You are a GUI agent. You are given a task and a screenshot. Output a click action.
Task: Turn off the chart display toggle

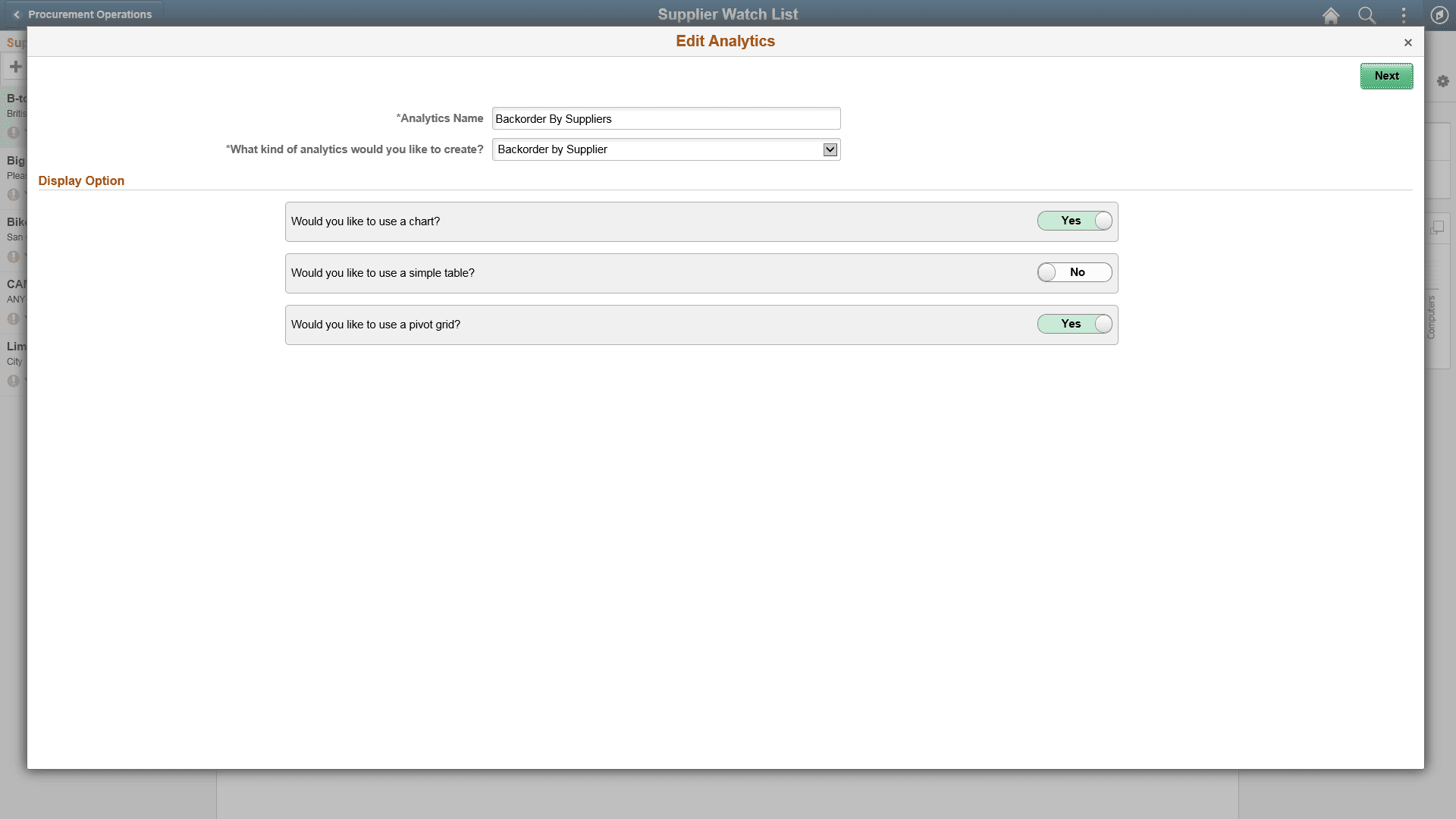coord(1075,221)
